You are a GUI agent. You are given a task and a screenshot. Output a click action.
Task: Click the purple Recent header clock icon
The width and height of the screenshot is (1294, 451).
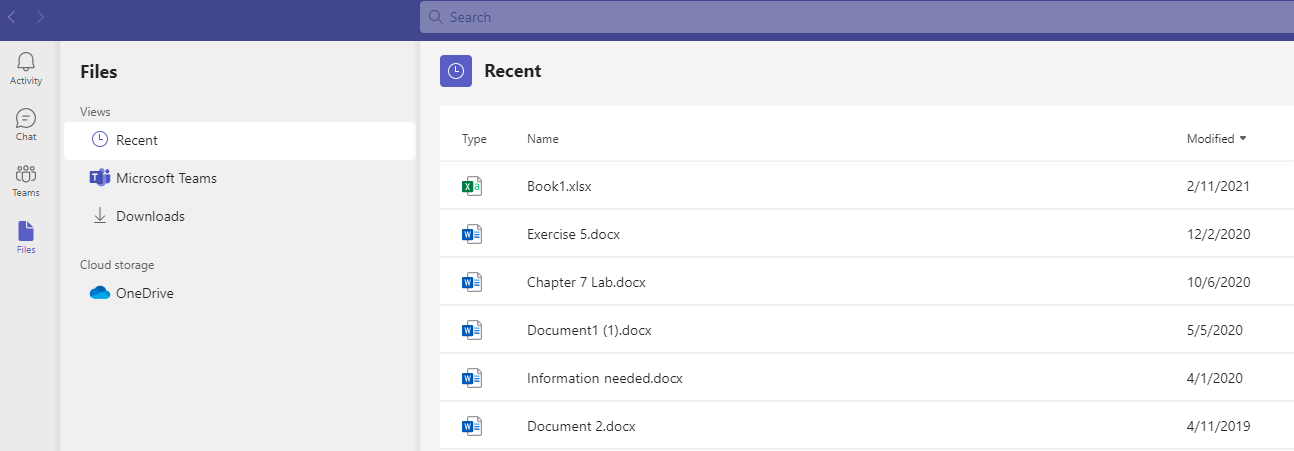tap(456, 71)
